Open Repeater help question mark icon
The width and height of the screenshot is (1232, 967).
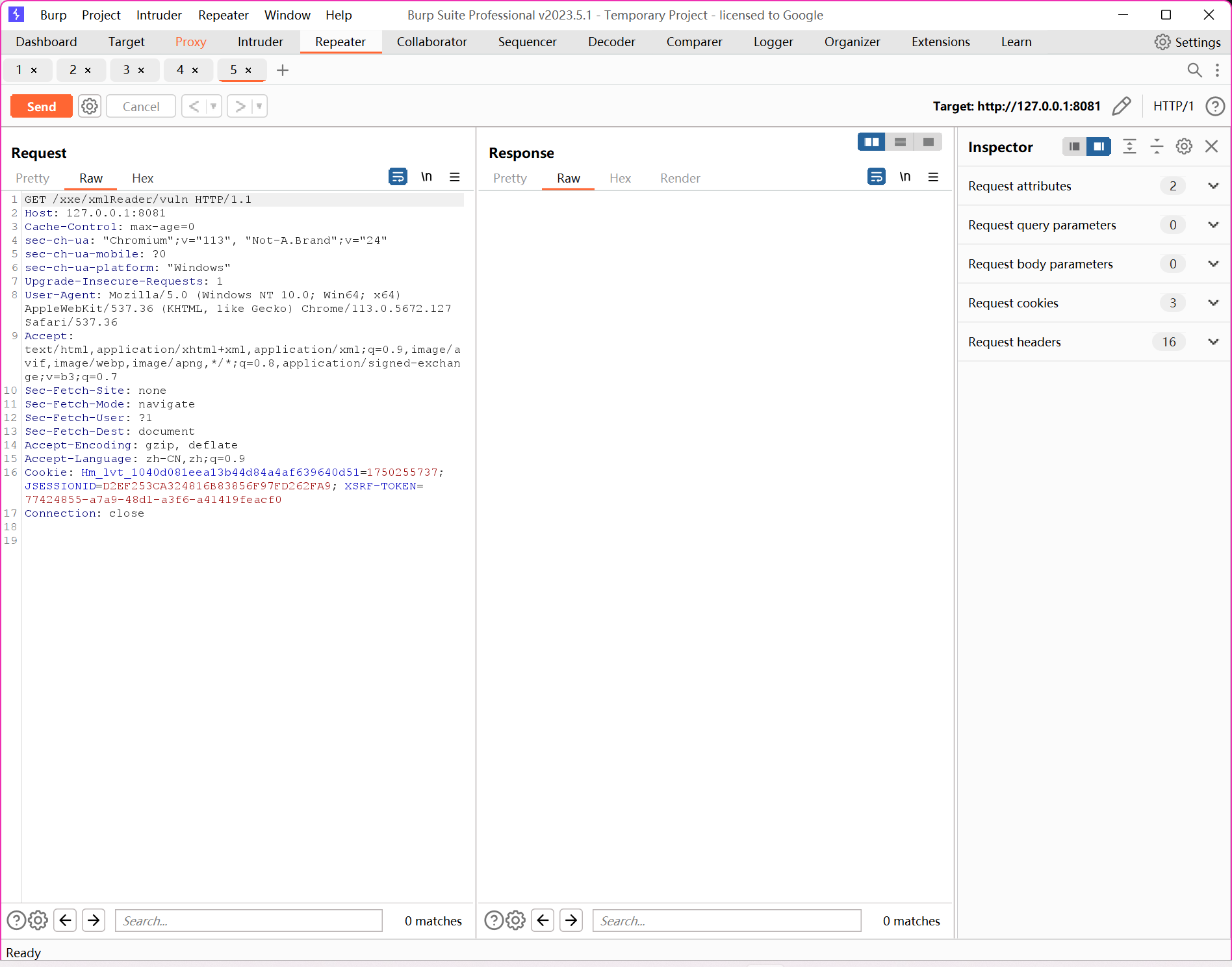[1215, 106]
